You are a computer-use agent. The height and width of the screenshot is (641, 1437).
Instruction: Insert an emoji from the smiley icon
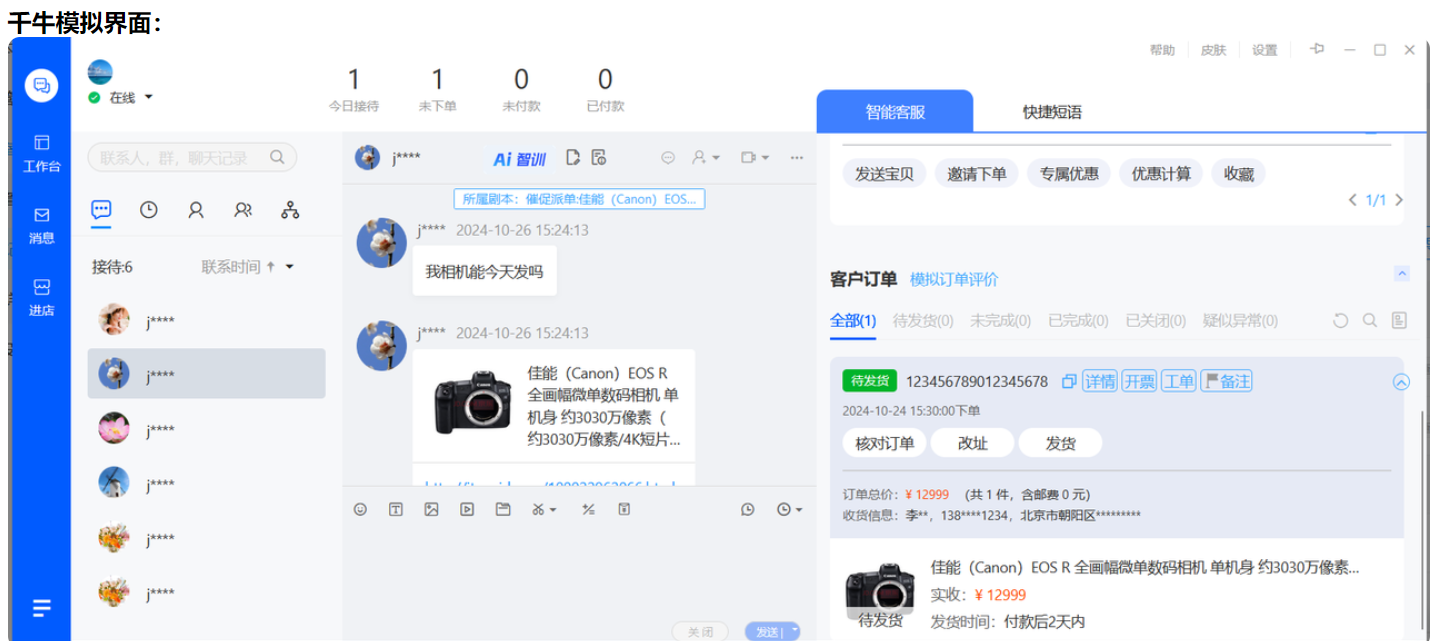tap(361, 509)
